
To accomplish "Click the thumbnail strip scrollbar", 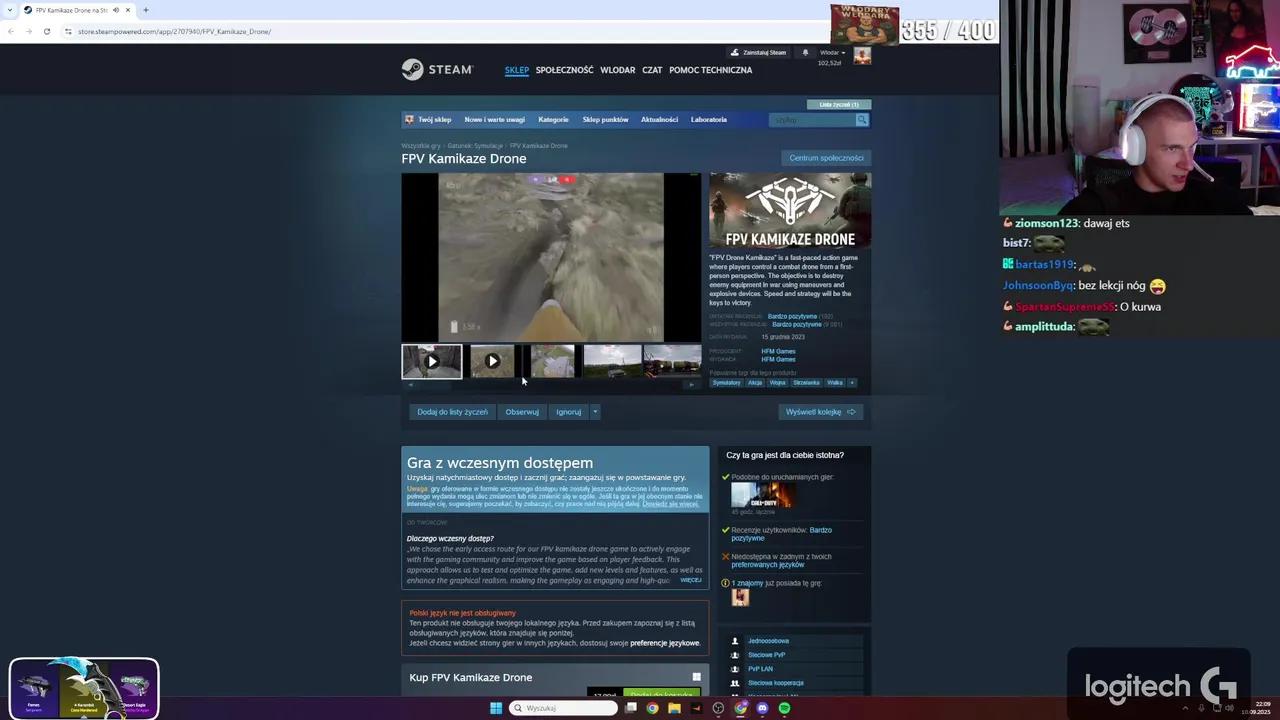I will coord(551,384).
